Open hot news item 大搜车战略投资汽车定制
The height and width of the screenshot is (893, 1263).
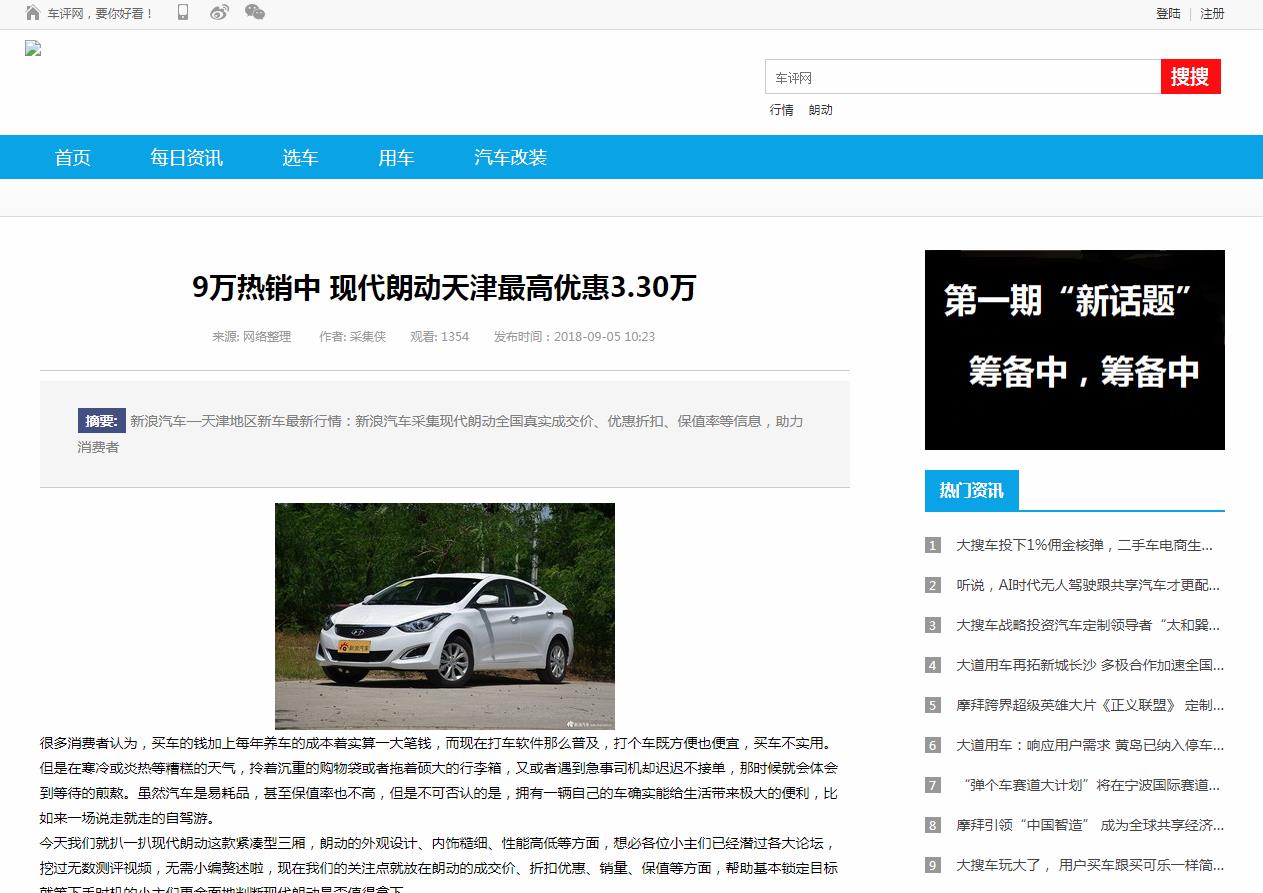(x=1088, y=625)
